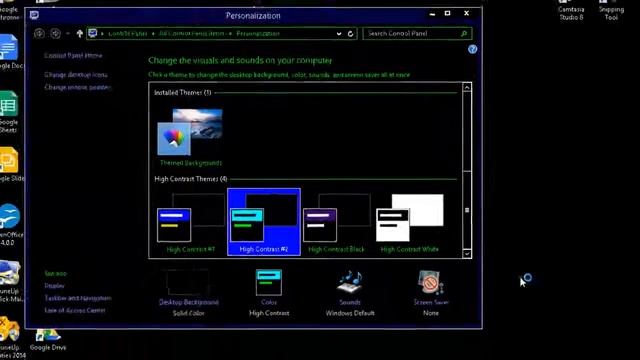Open Control Panel Home link
Screen dimensions: 640x360
[x=73, y=56]
